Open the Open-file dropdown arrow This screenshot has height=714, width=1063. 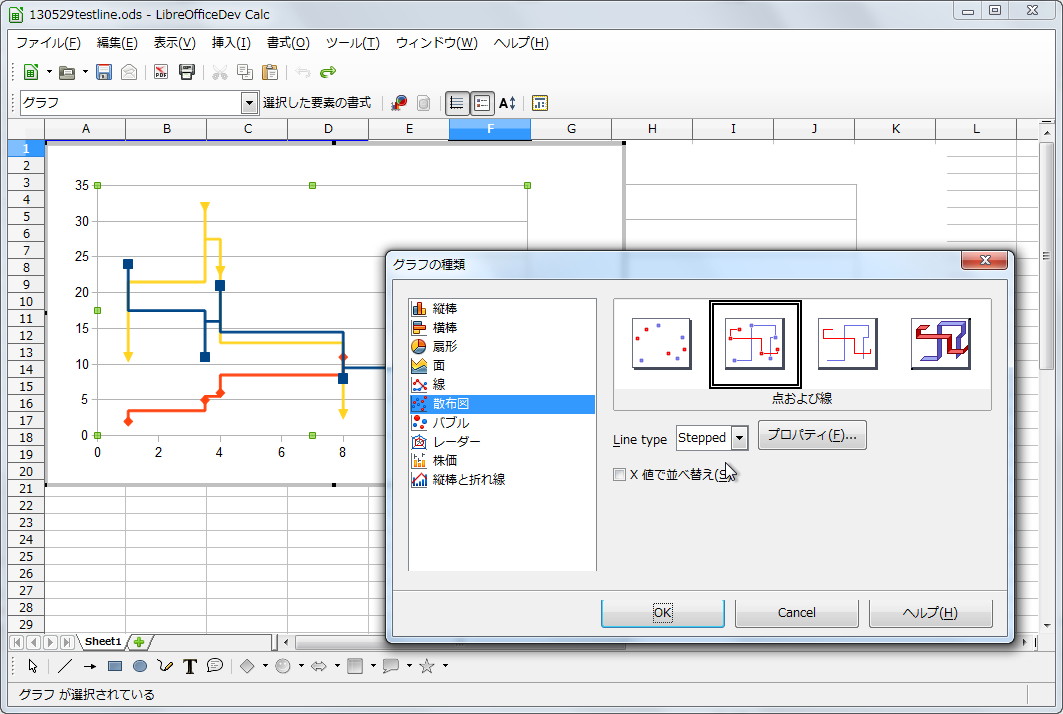pos(85,72)
